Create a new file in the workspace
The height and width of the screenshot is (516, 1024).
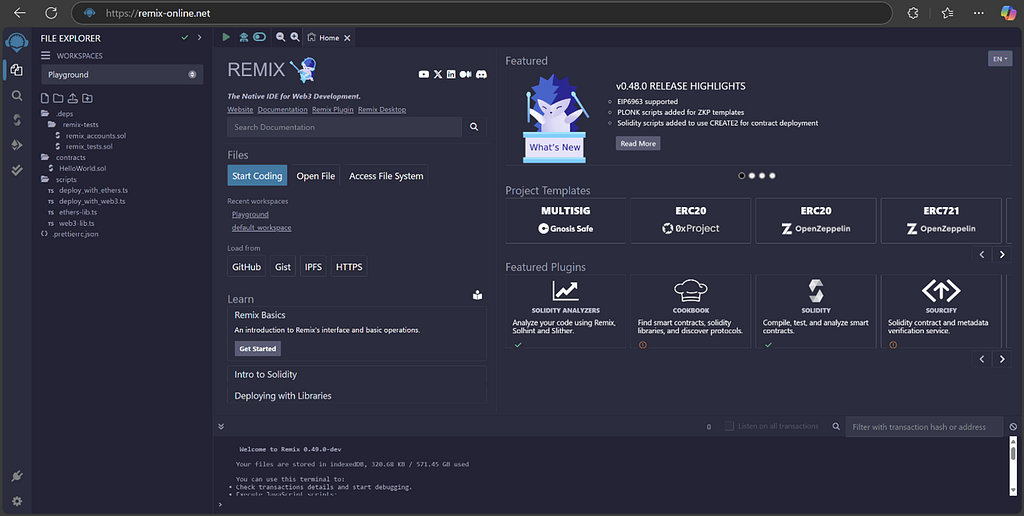point(45,99)
